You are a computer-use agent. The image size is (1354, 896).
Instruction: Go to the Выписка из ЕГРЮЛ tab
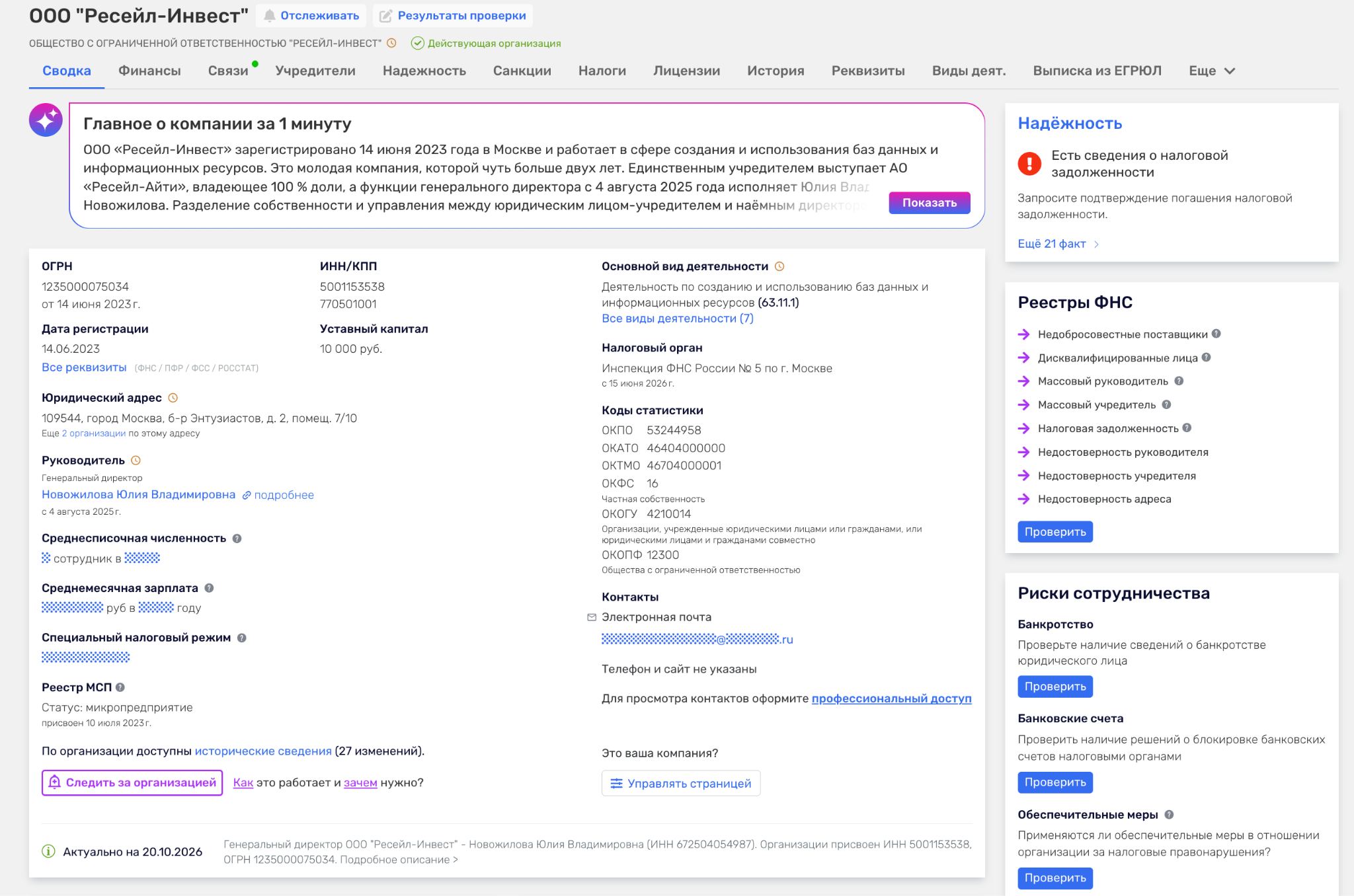click(x=1097, y=71)
